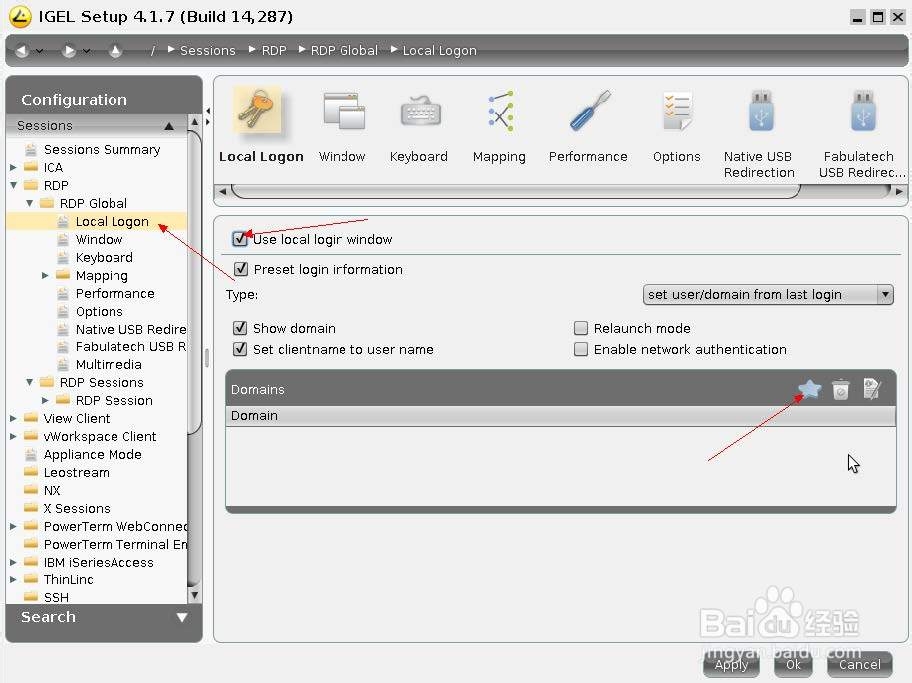Expand the View Client node
Screen dimensions: 912x683
pyautogui.click(x=13, y=418)
